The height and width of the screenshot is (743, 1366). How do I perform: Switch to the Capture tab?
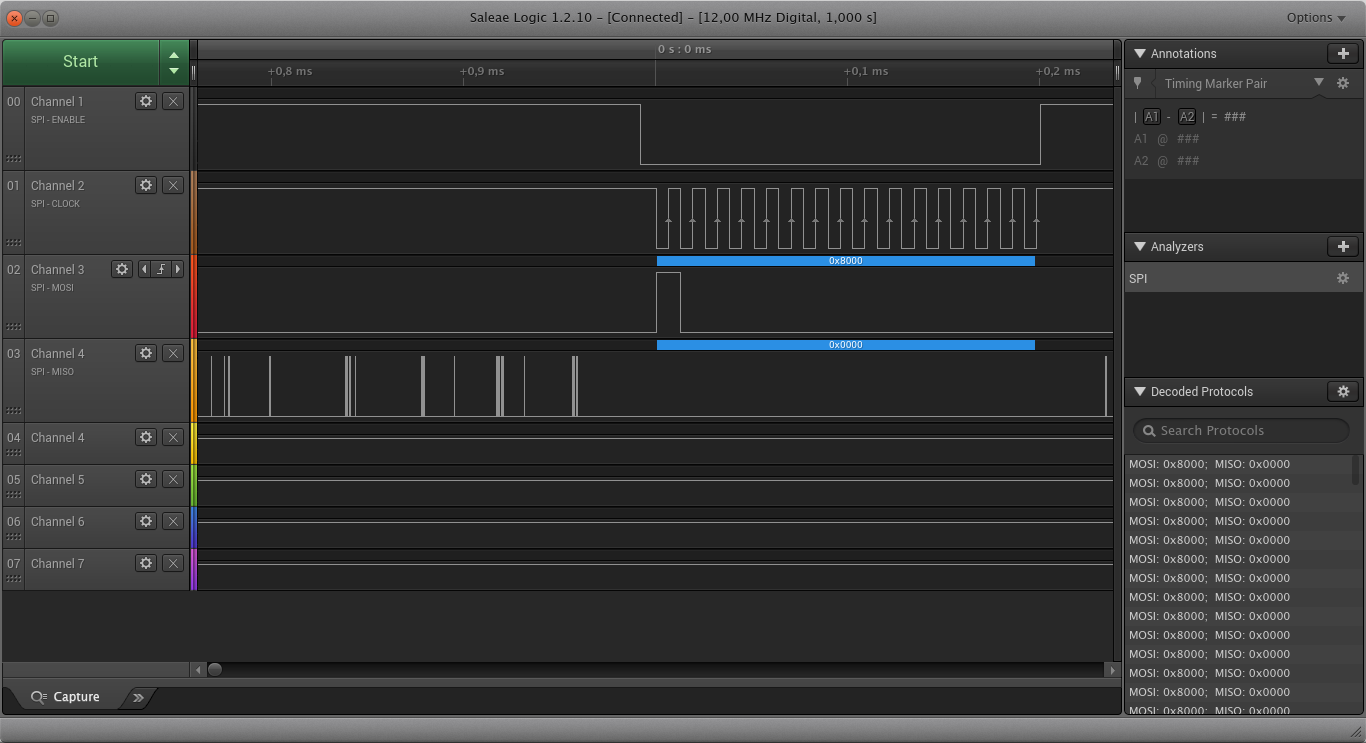pos(66,697)
